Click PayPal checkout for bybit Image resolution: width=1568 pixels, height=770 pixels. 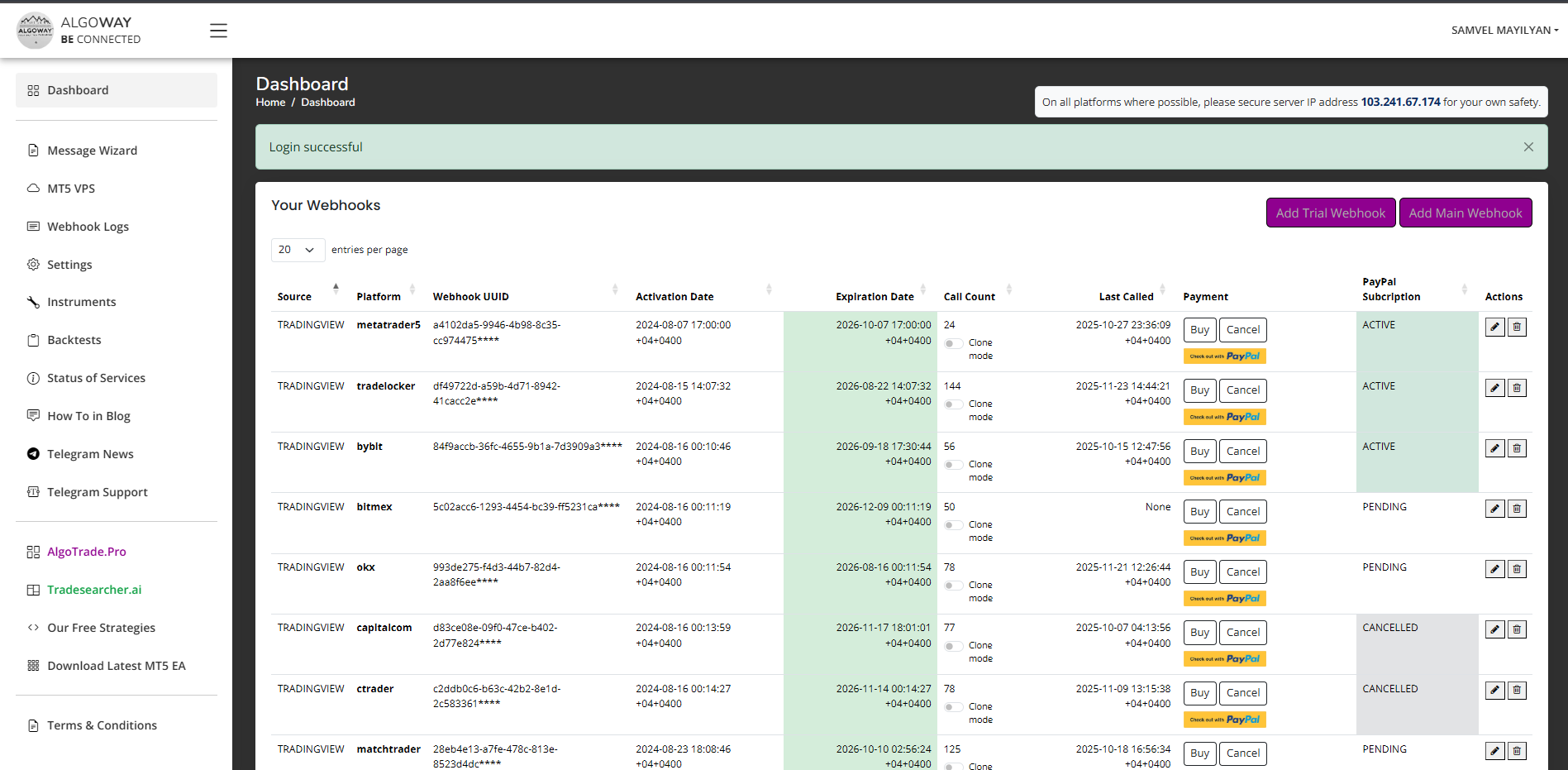point(1225,477)
